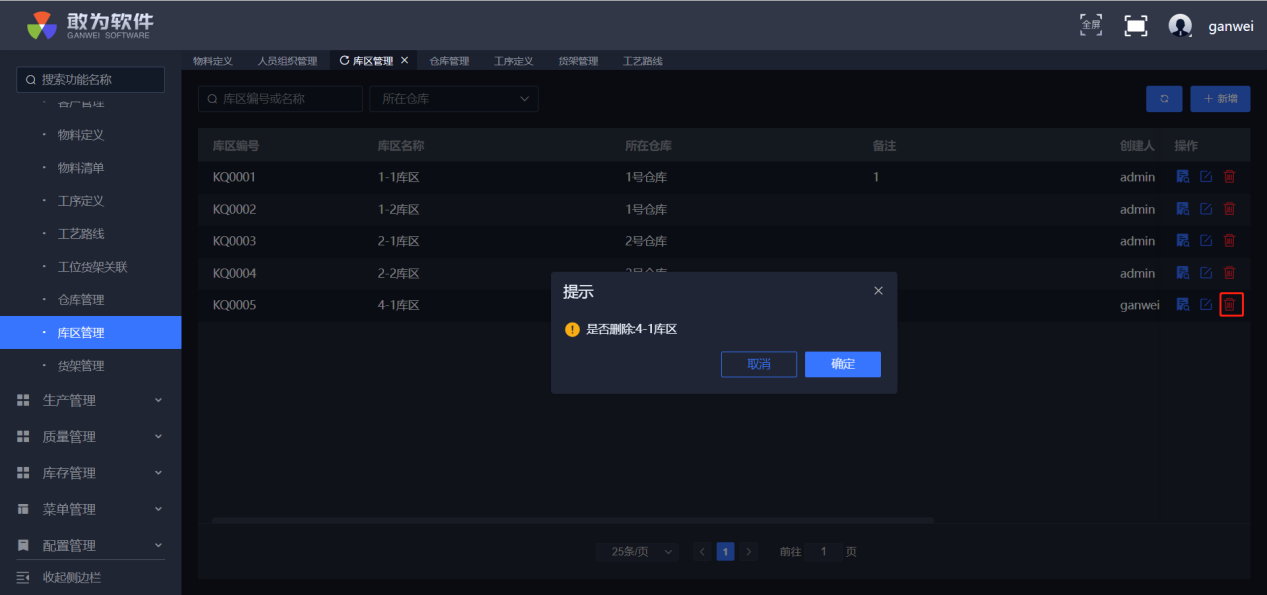
Task: Click the 库区编号 column header
Action: (x=236, y=145)
